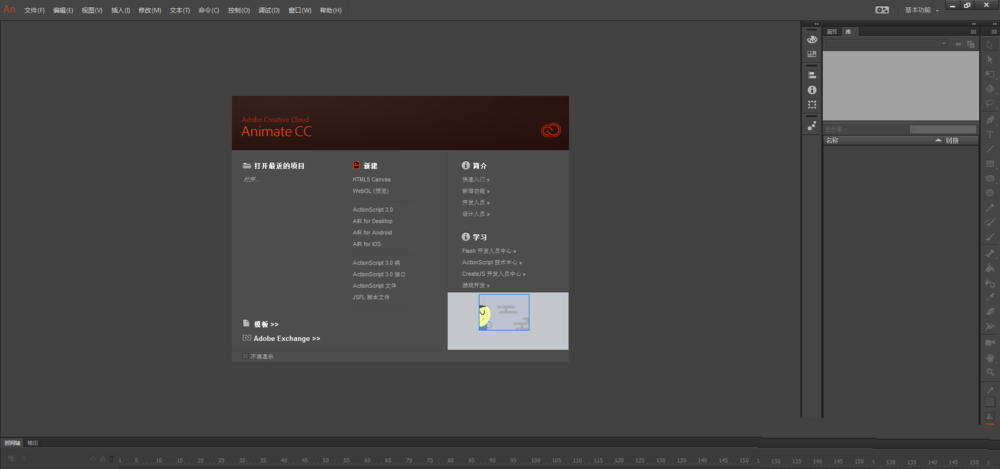1000x469 pixels.
Task: Open the 模板 >> templates link
Action: (266, 324)
